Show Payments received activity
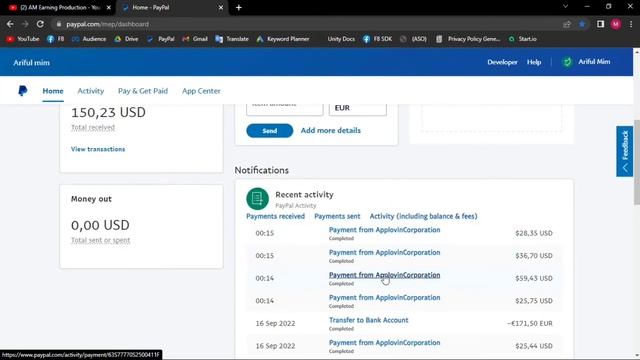Viewport: 640px width, 360px height. coord(276,216)
